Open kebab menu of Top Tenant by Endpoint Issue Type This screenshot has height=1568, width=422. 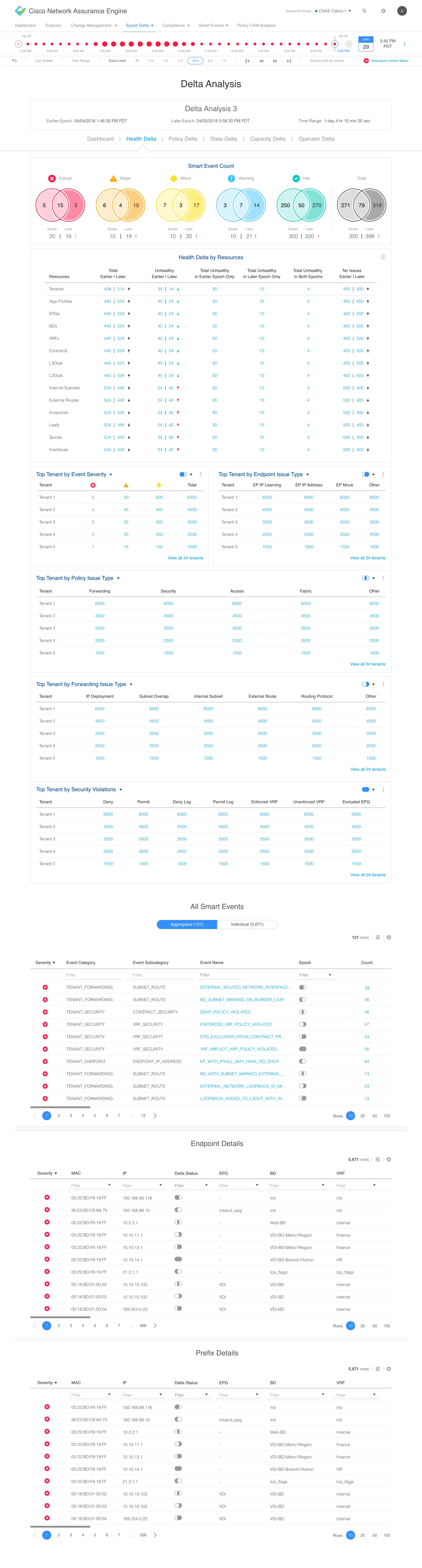383,474
